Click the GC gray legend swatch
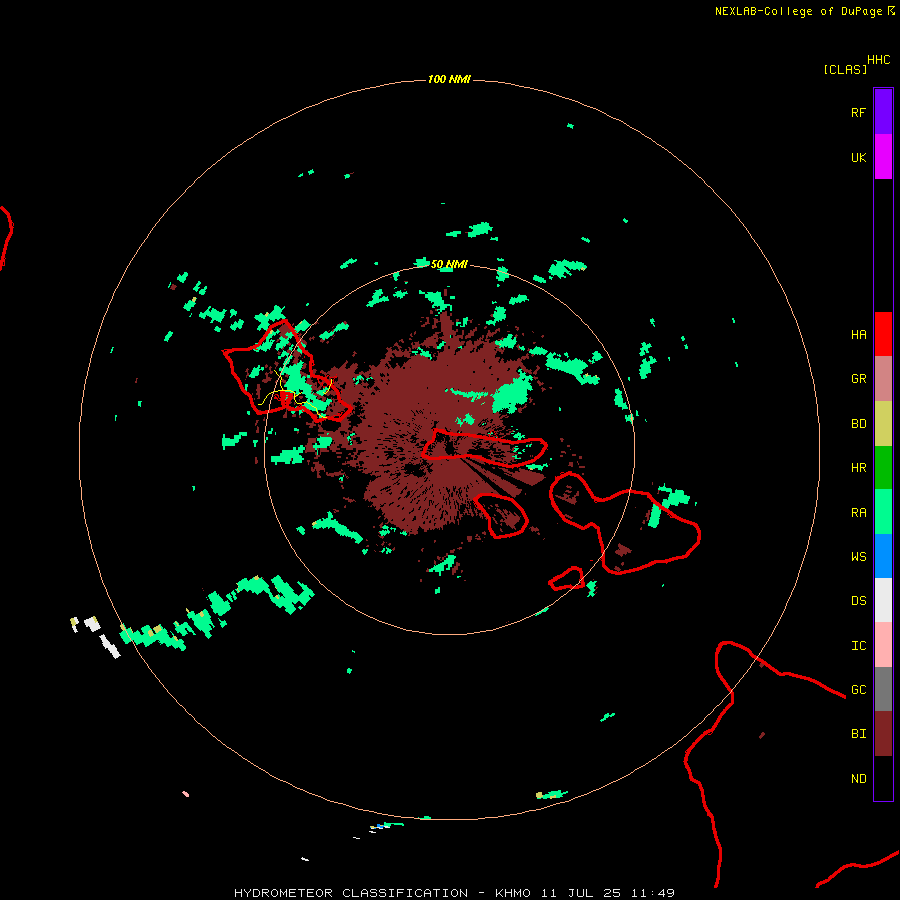Image resolution: width=900 pixels, height=900 pixels. [883, 689]
